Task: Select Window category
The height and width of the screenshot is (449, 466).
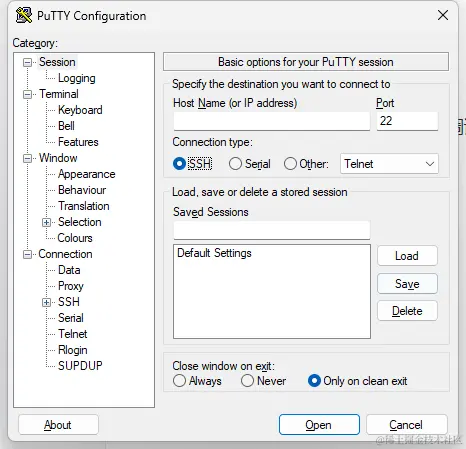Action: pyautogui.click(x=58, y=158)
